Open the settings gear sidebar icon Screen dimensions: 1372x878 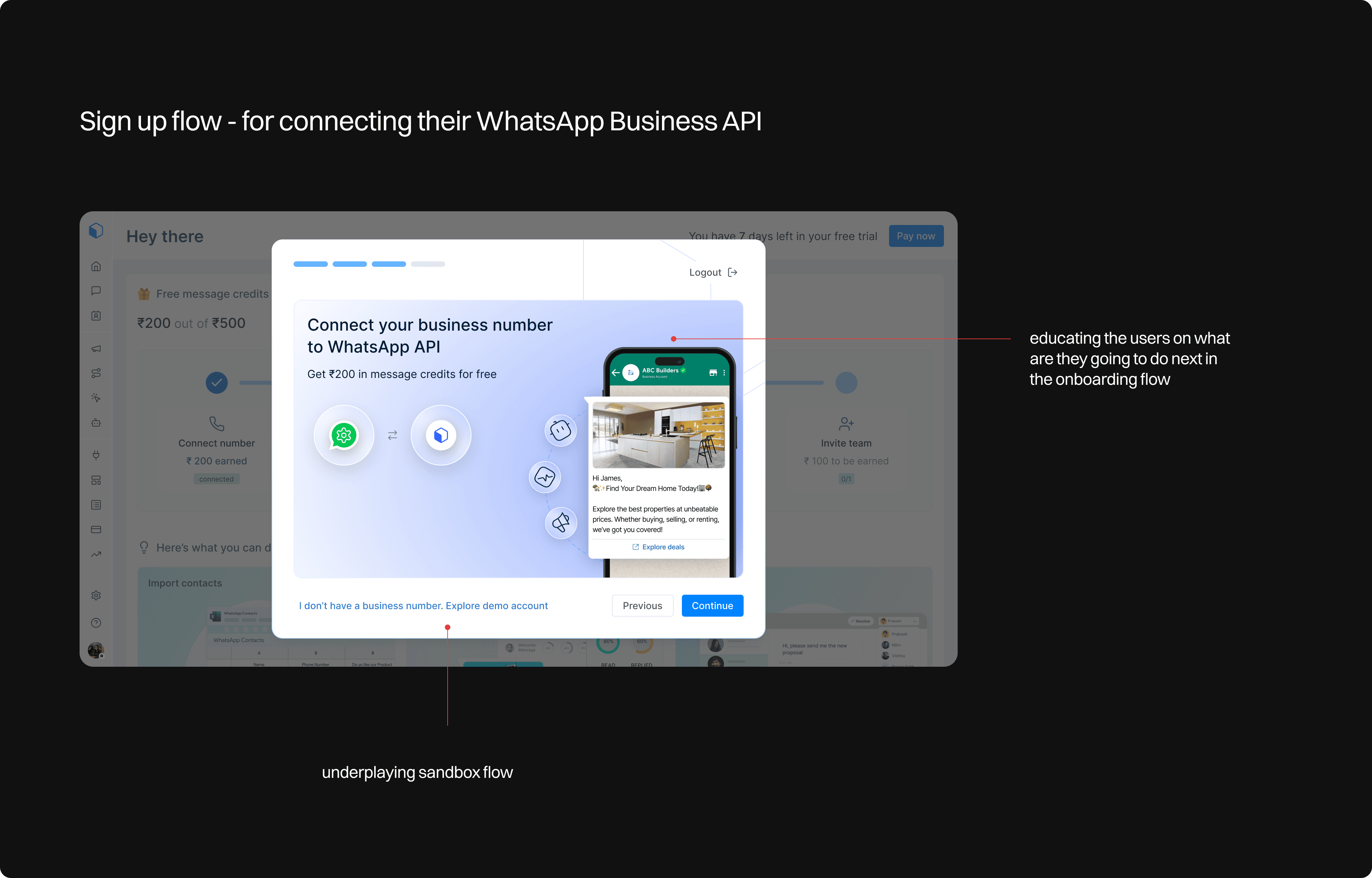point(96,595)
